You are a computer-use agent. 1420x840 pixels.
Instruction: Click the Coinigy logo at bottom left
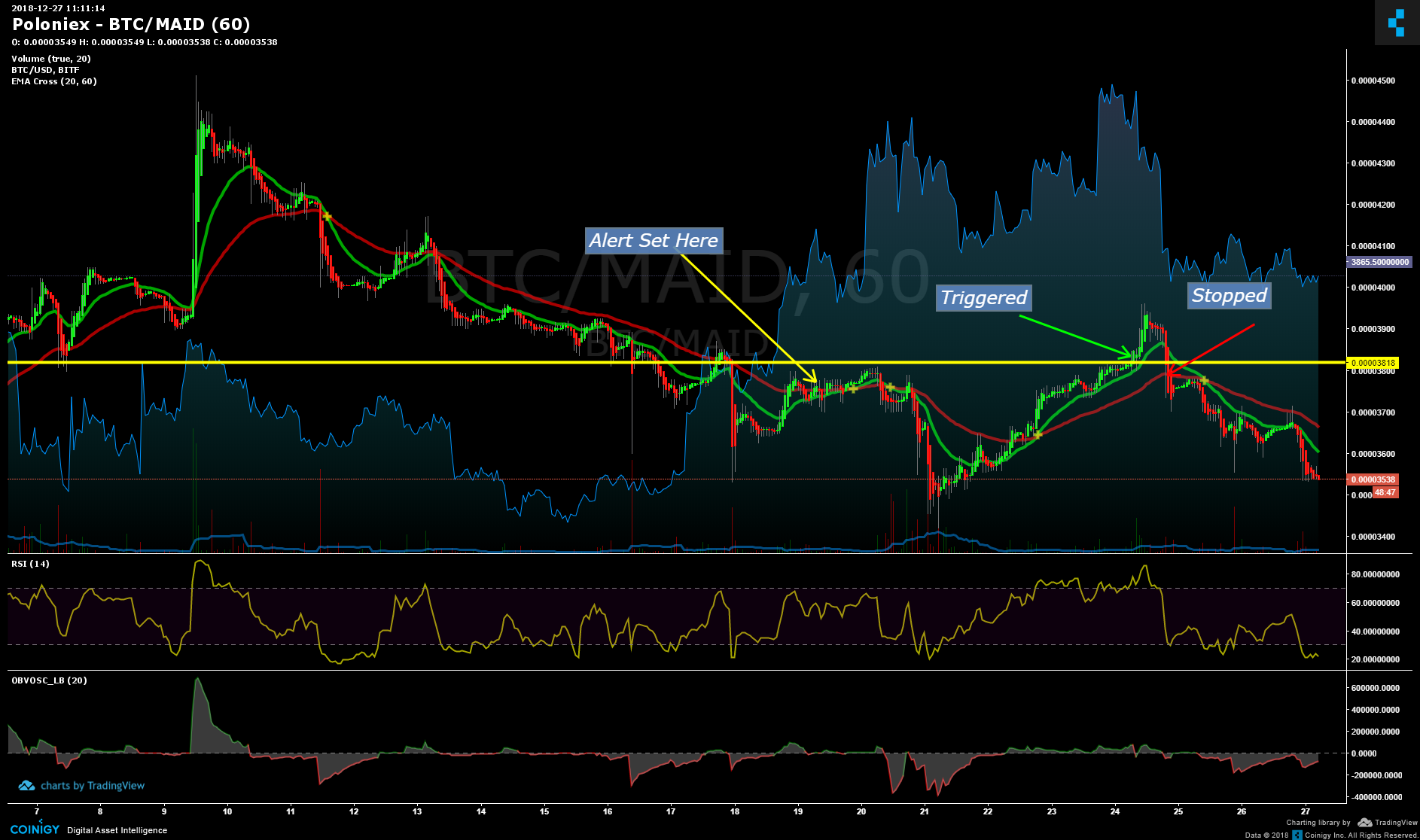click(x=35, y=829)
